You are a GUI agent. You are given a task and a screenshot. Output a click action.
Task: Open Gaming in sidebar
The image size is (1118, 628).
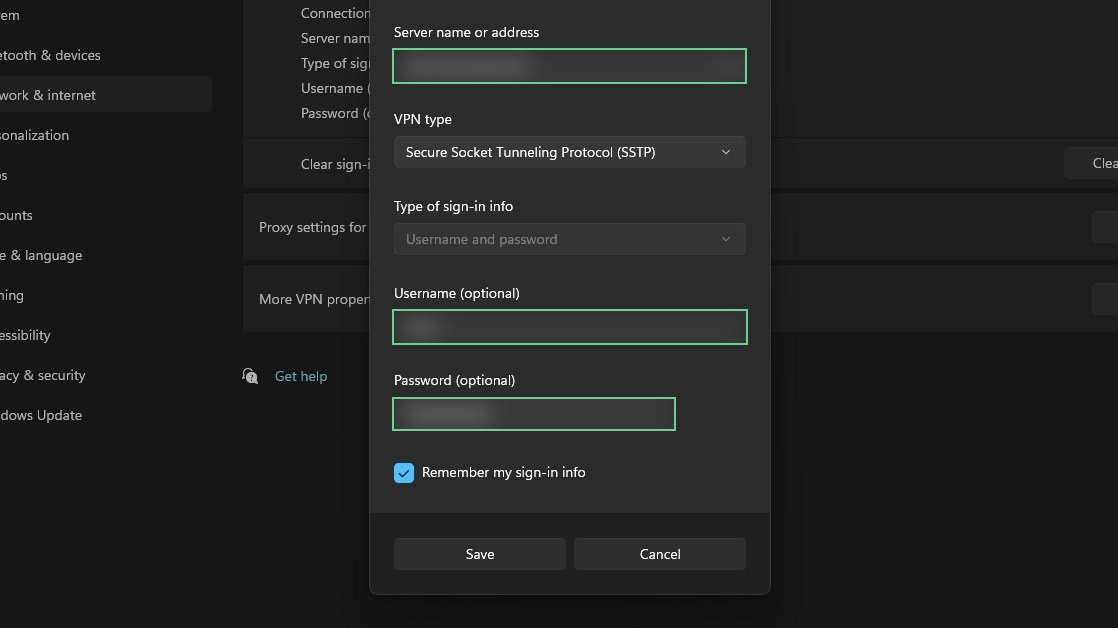point(12,294)
